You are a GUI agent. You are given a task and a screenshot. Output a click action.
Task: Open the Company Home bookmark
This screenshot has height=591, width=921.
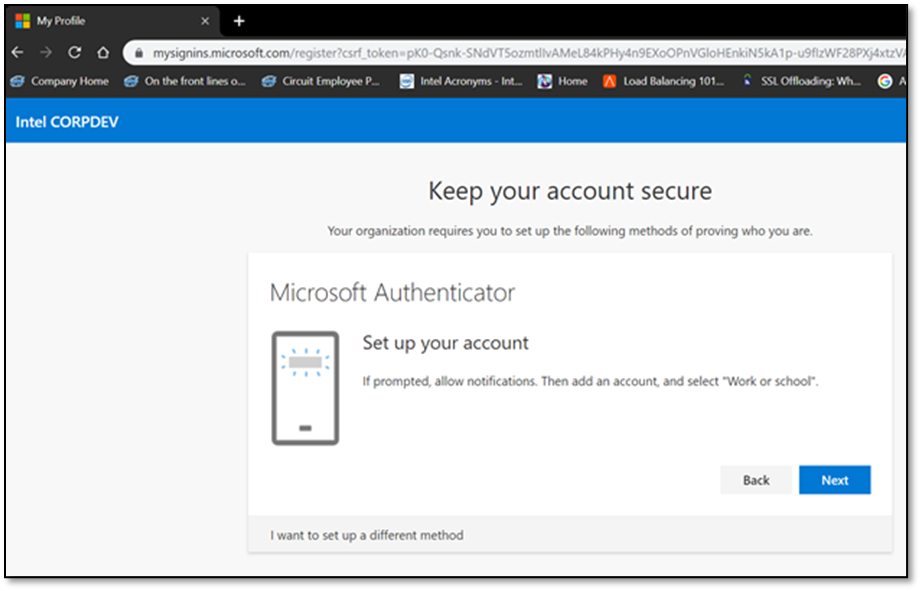(57, 81)
